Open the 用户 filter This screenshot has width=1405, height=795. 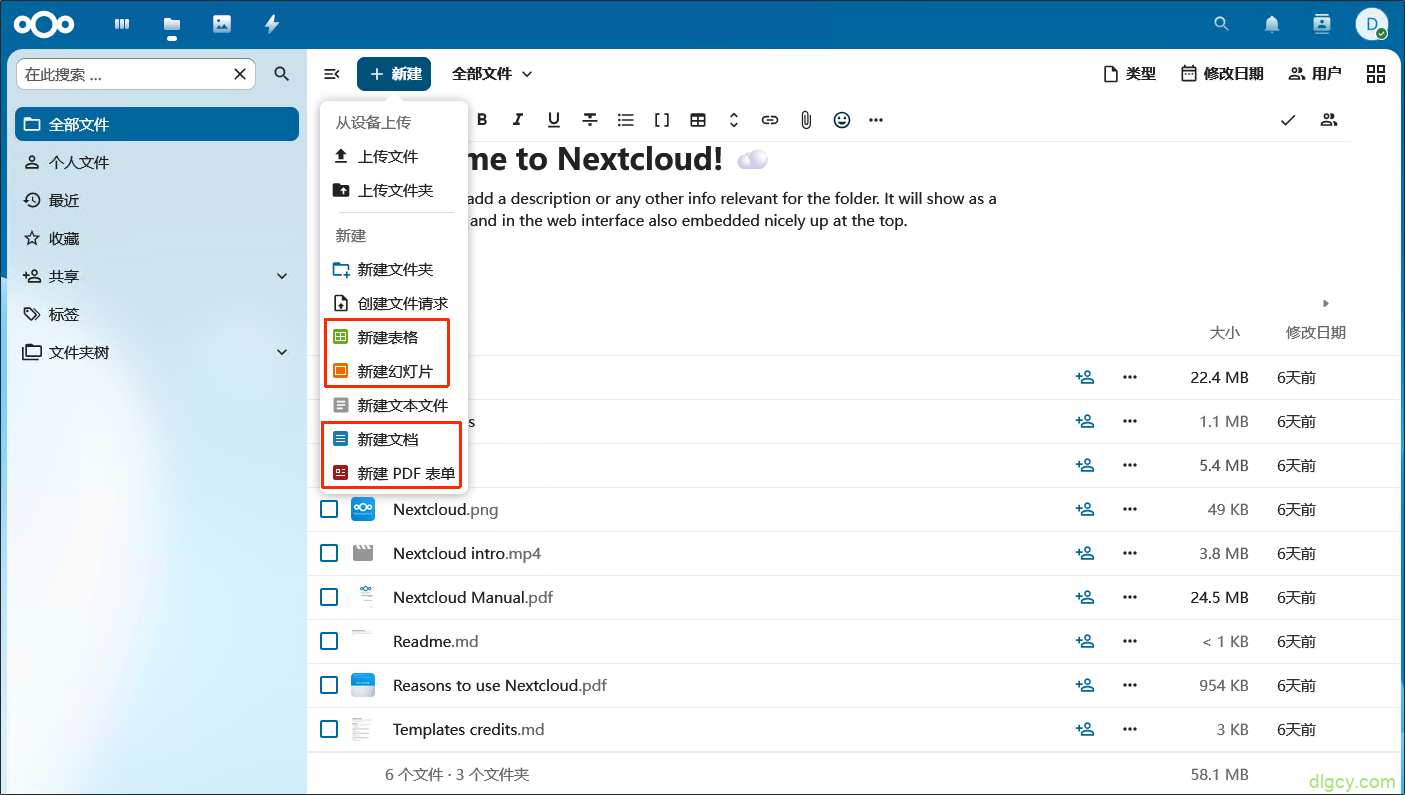[x=1315, y=74]
